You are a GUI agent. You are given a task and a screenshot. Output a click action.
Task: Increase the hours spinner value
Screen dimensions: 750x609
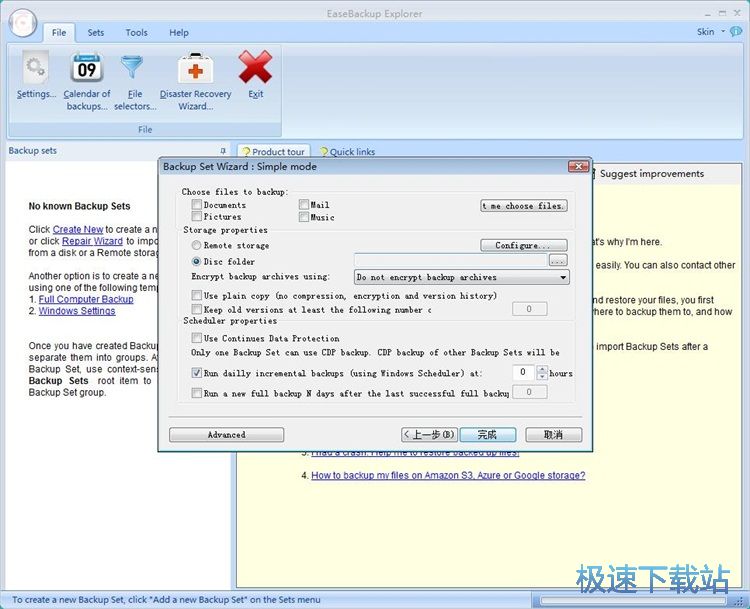tap(542, 369)
